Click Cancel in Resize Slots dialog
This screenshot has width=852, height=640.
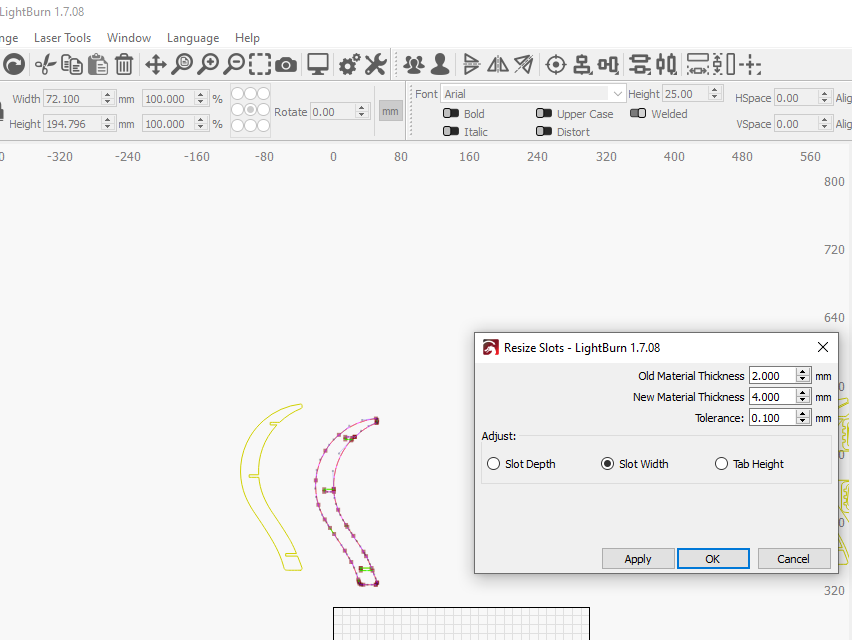(x=794, y=559)
